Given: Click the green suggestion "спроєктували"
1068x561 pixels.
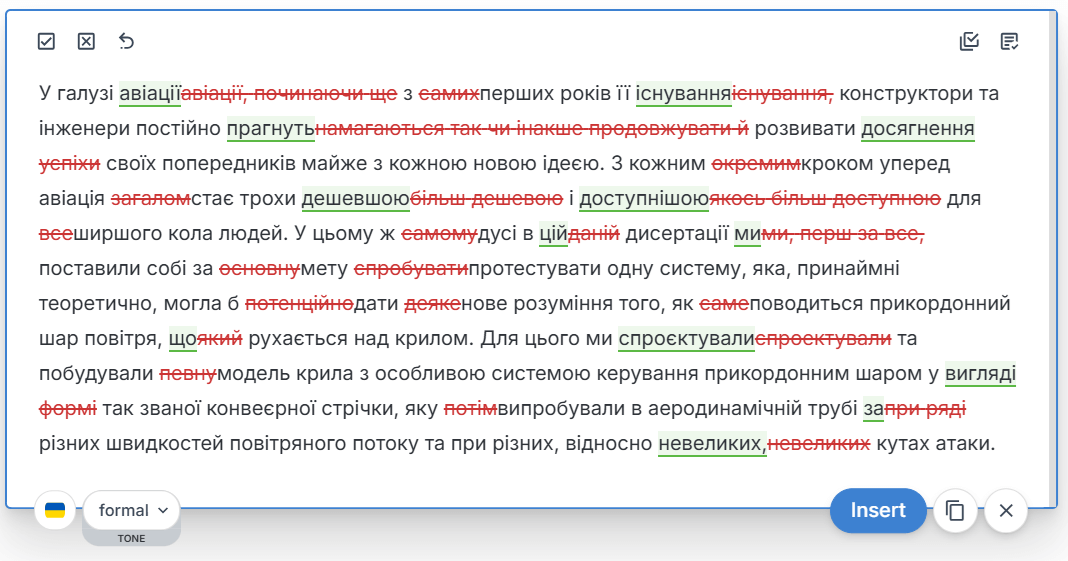Looking at the screenshot, I should tap(686, 339).
